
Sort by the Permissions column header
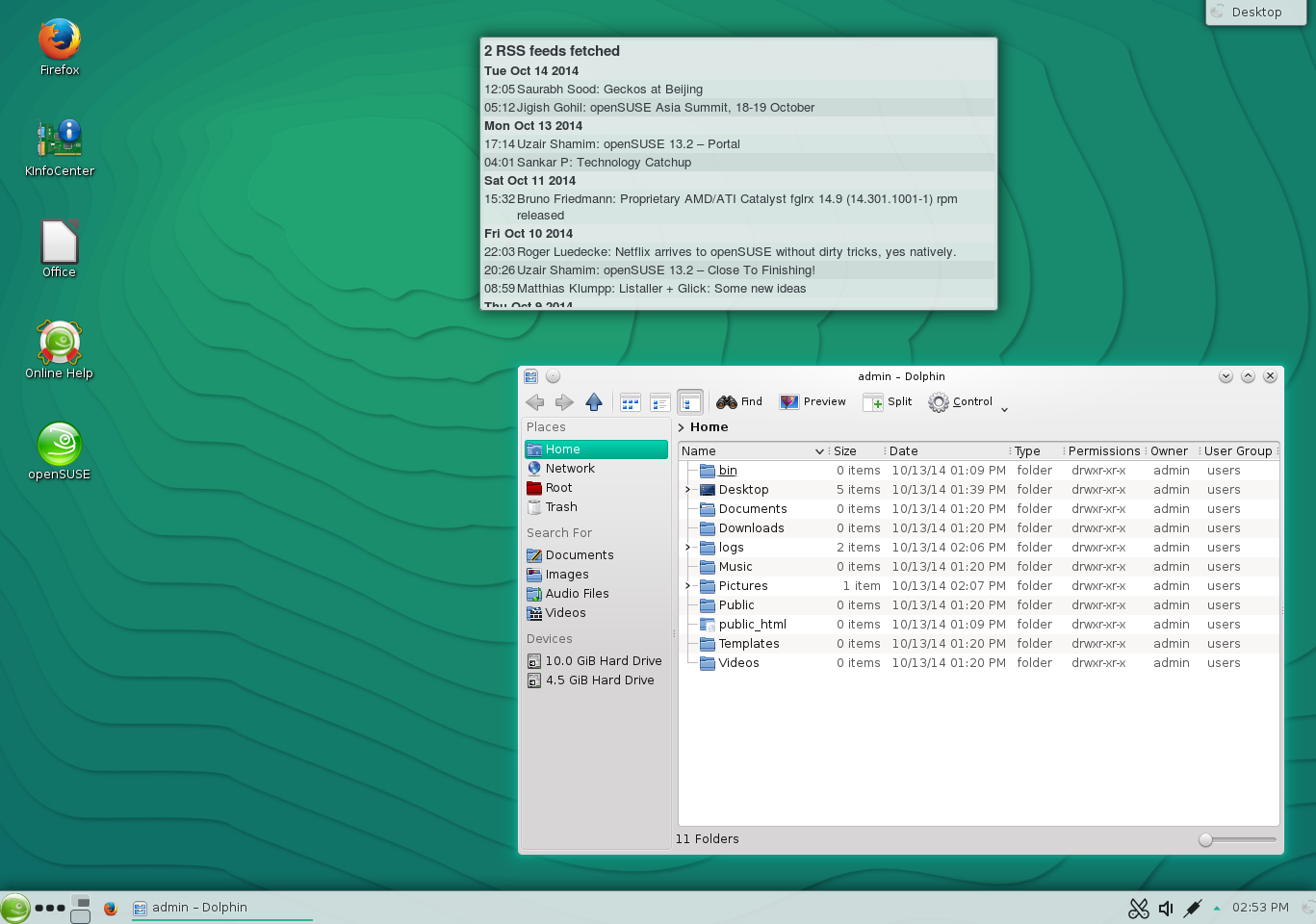point(1104,451)
